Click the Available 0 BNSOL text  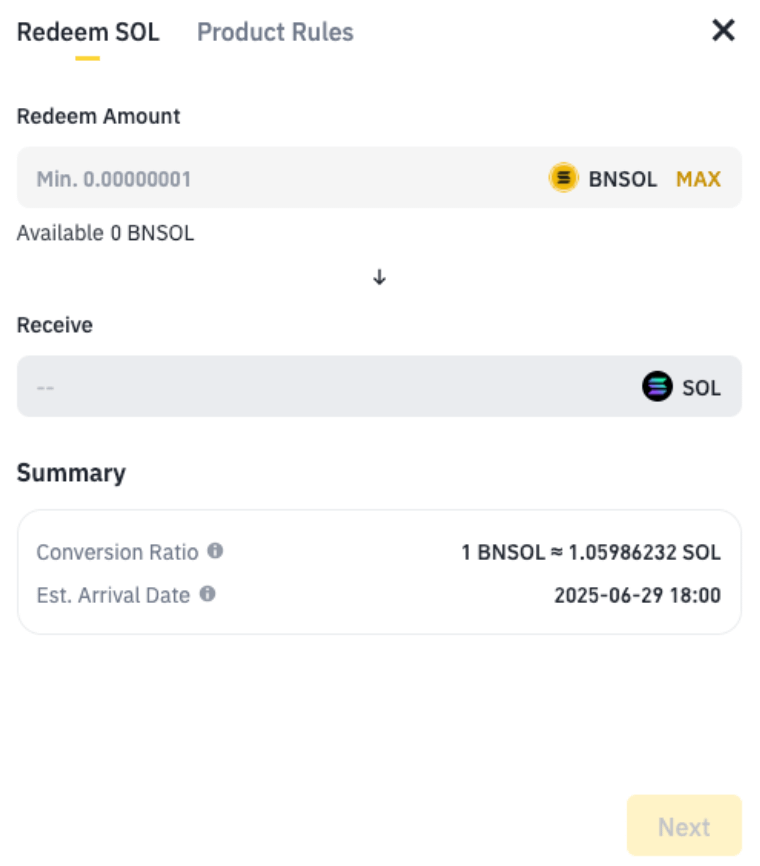[x=105, y=233]
